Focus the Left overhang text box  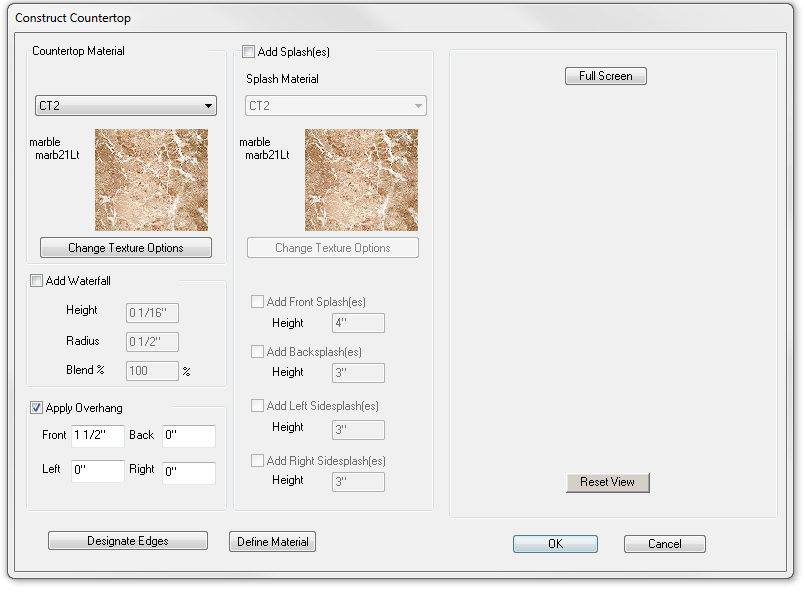(97, 472)
